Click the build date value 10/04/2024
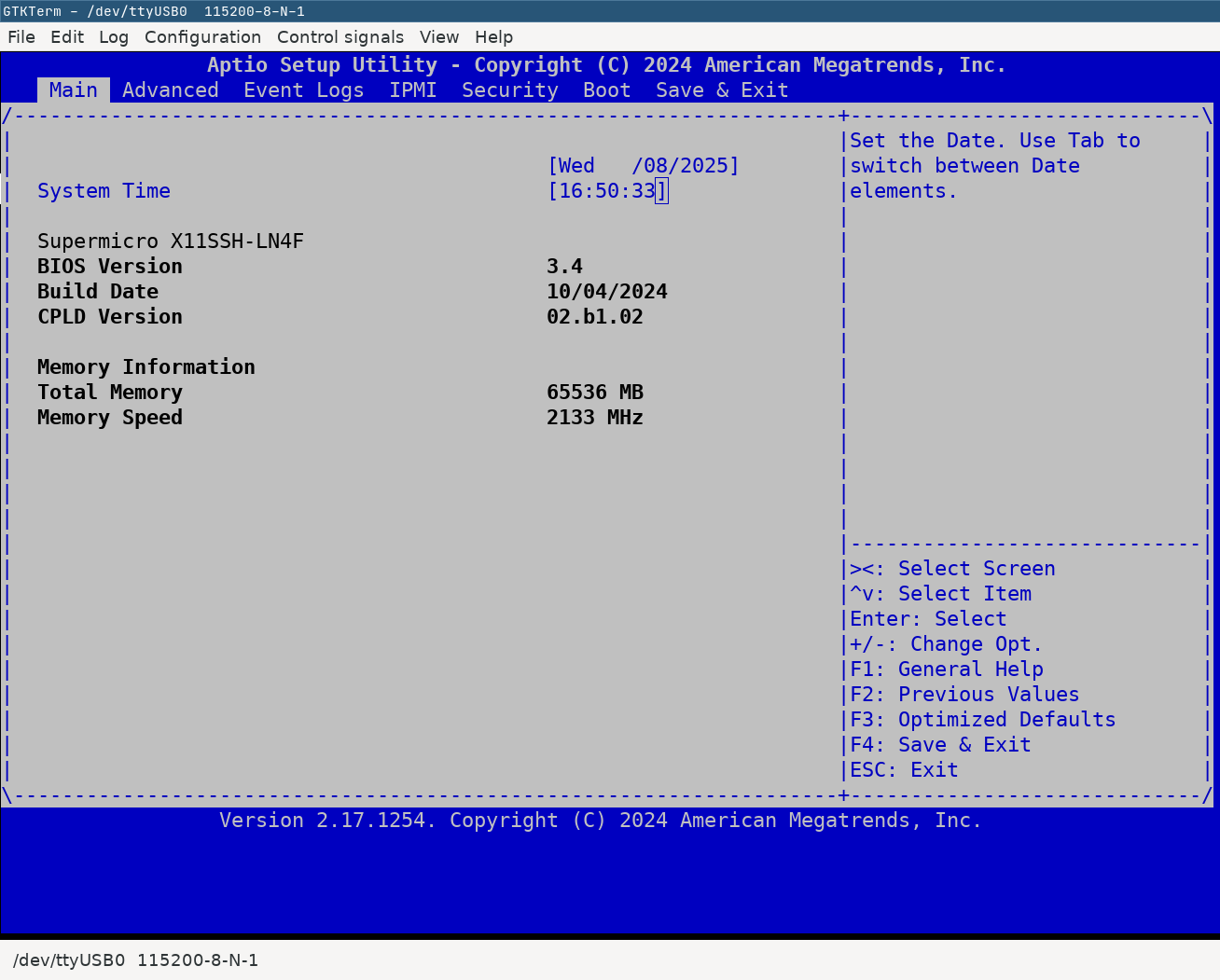Screen dimensions: 1220x980 click(607, 292)
